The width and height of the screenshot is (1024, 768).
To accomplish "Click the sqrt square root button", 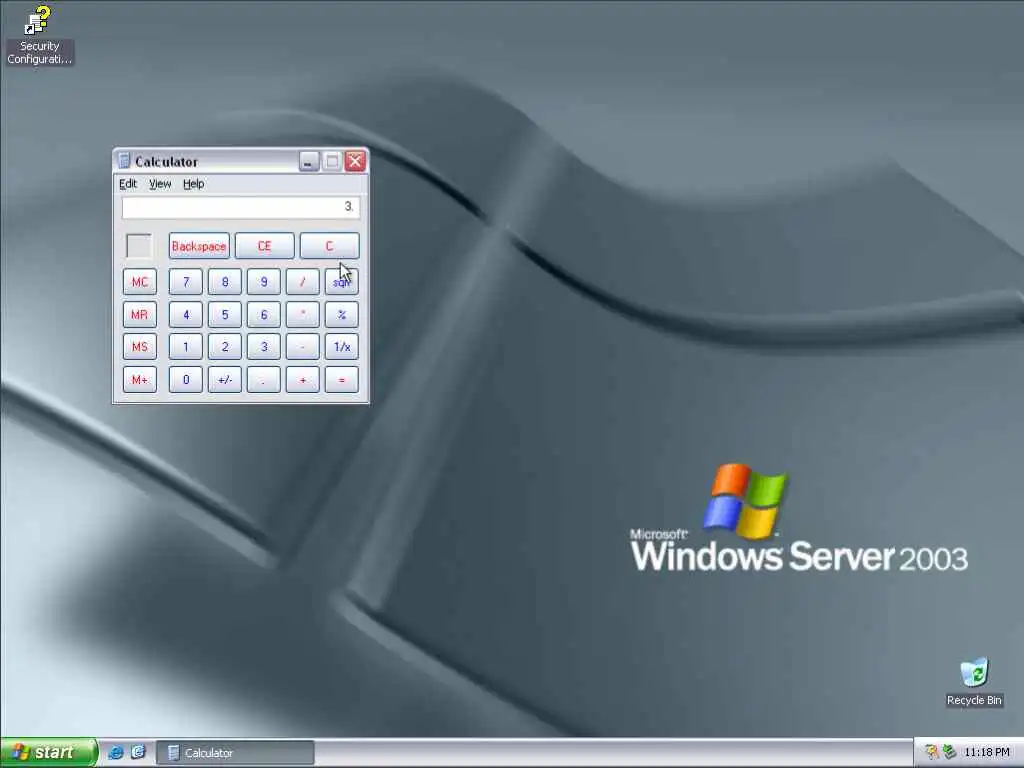I will pos(342,282).
